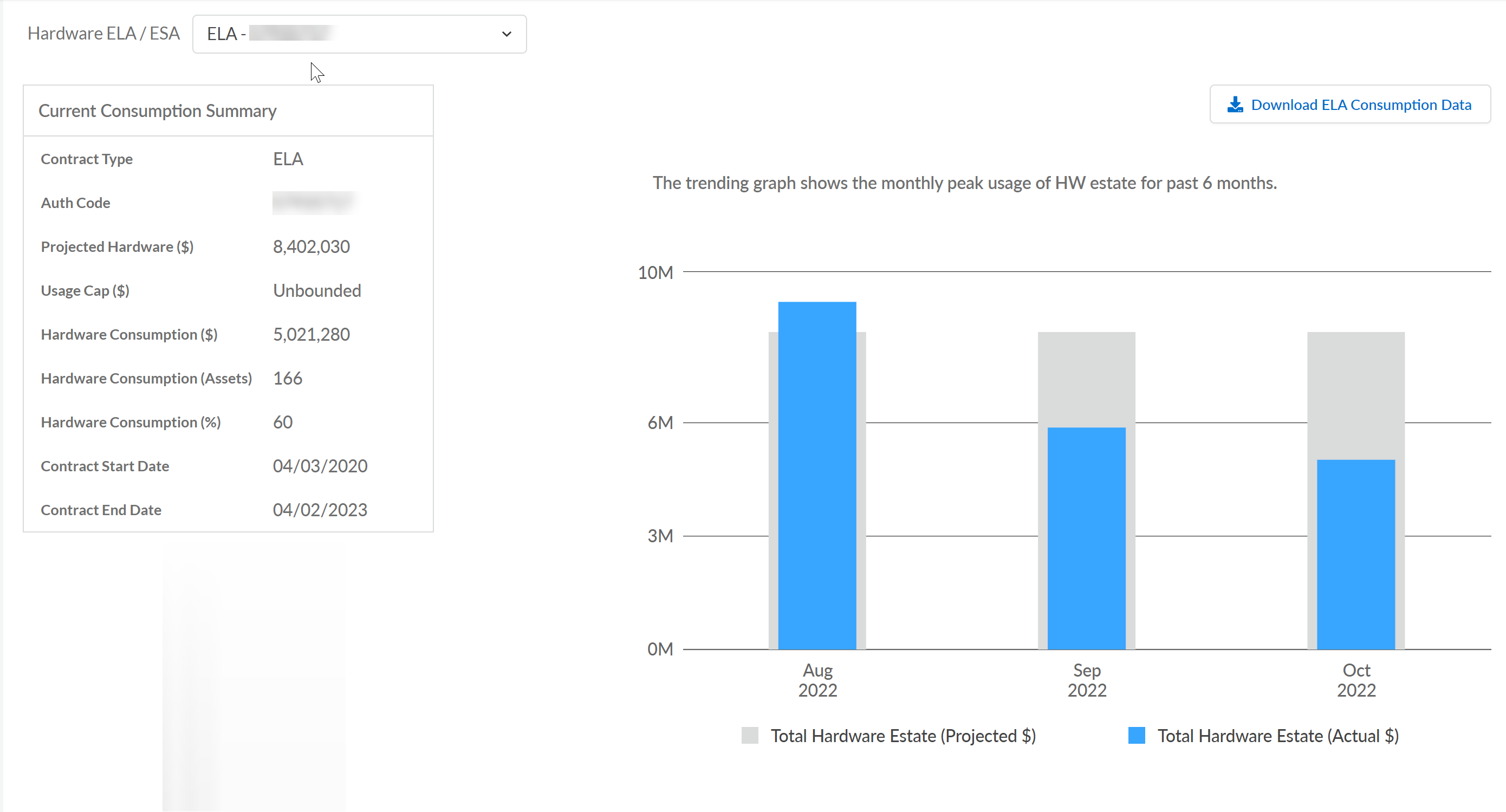This screenshot has width=1506, height=812.
Task: Click the Hardware Consumption ($) value 5,021,280
Action: click(311, 334)
